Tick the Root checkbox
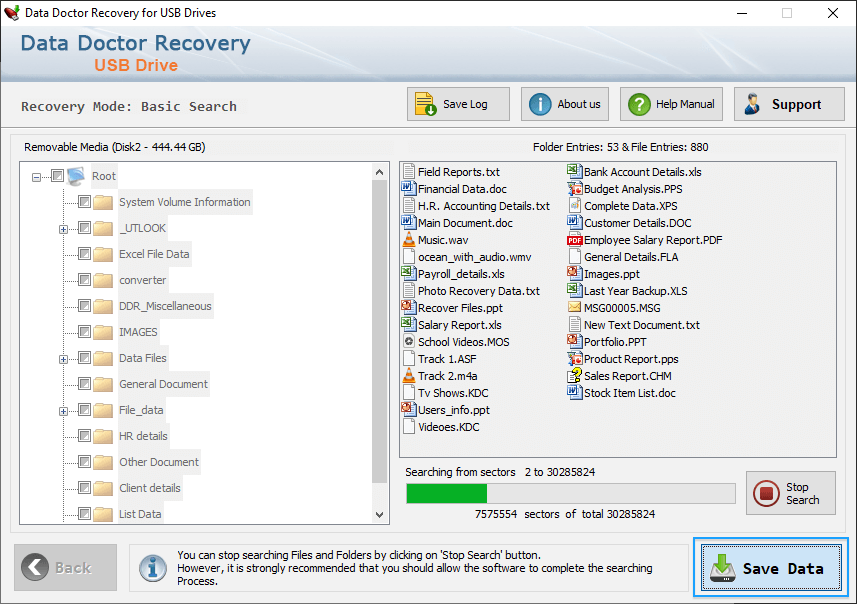 [x=57, y=175]
